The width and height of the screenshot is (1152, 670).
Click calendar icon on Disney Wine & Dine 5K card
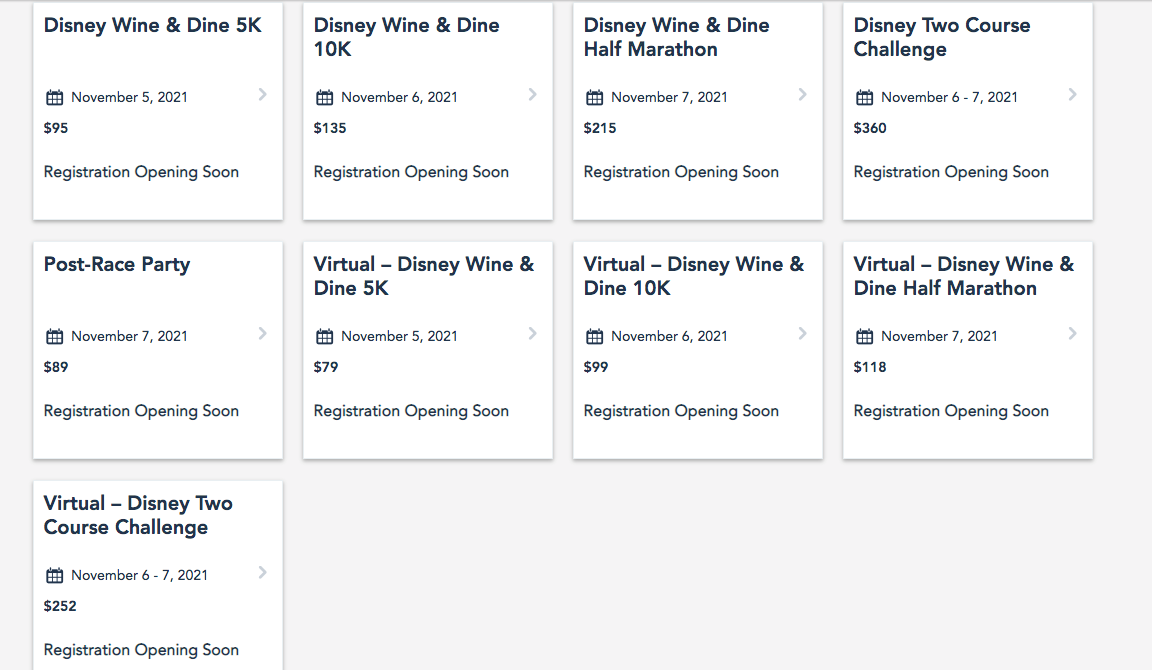(x=55, y=98)
